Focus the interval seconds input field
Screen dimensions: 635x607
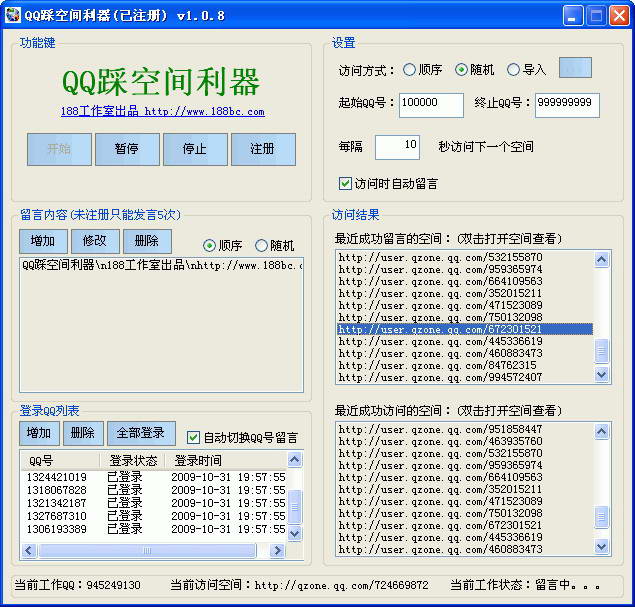[x=397, y=147]
